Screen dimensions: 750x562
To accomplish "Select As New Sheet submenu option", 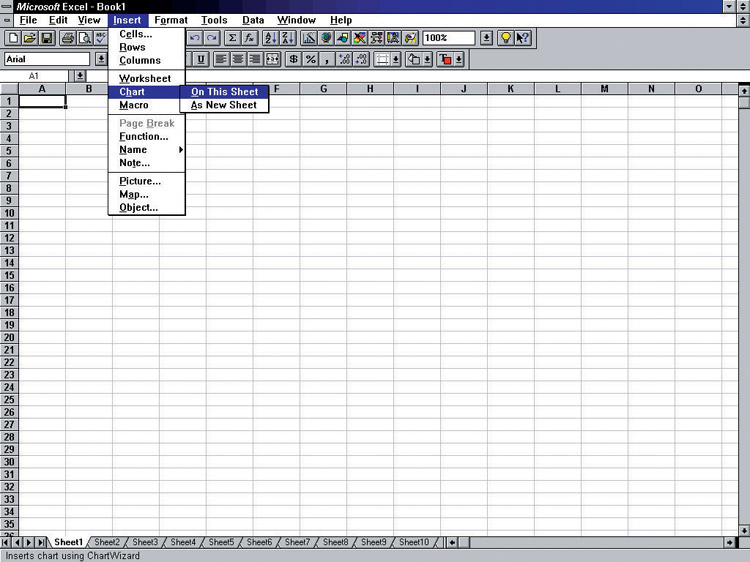I will (224, 105).
